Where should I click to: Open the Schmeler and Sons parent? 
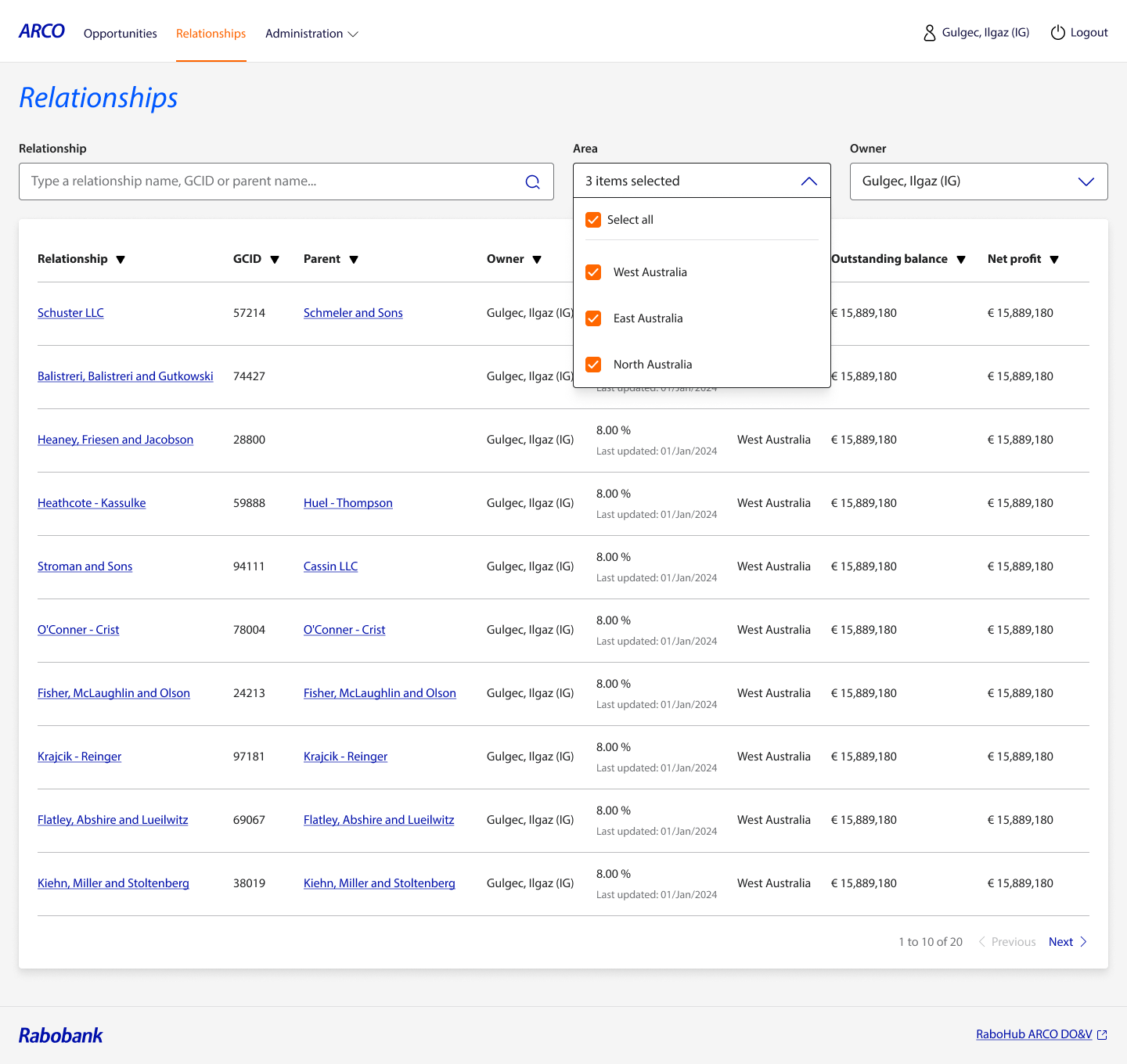tap(353, 313)
